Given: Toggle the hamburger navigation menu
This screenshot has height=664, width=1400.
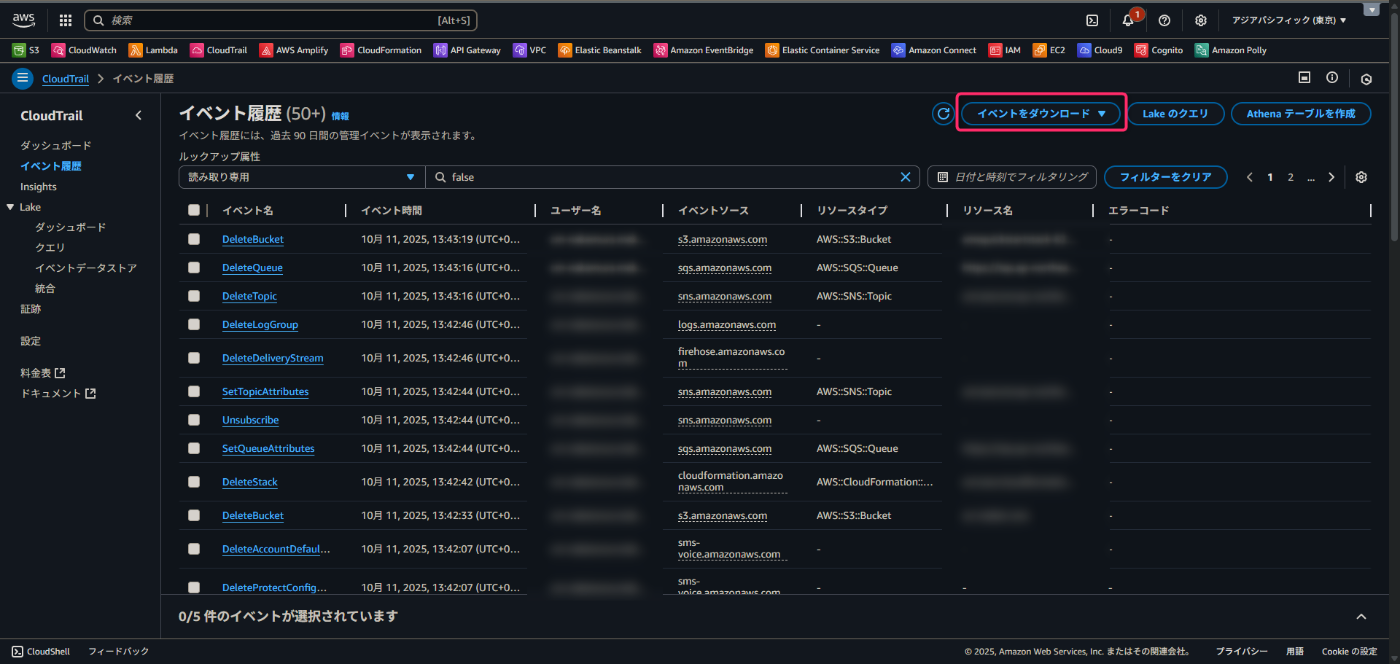Looking at the screenshot, I should click(23, 78).
